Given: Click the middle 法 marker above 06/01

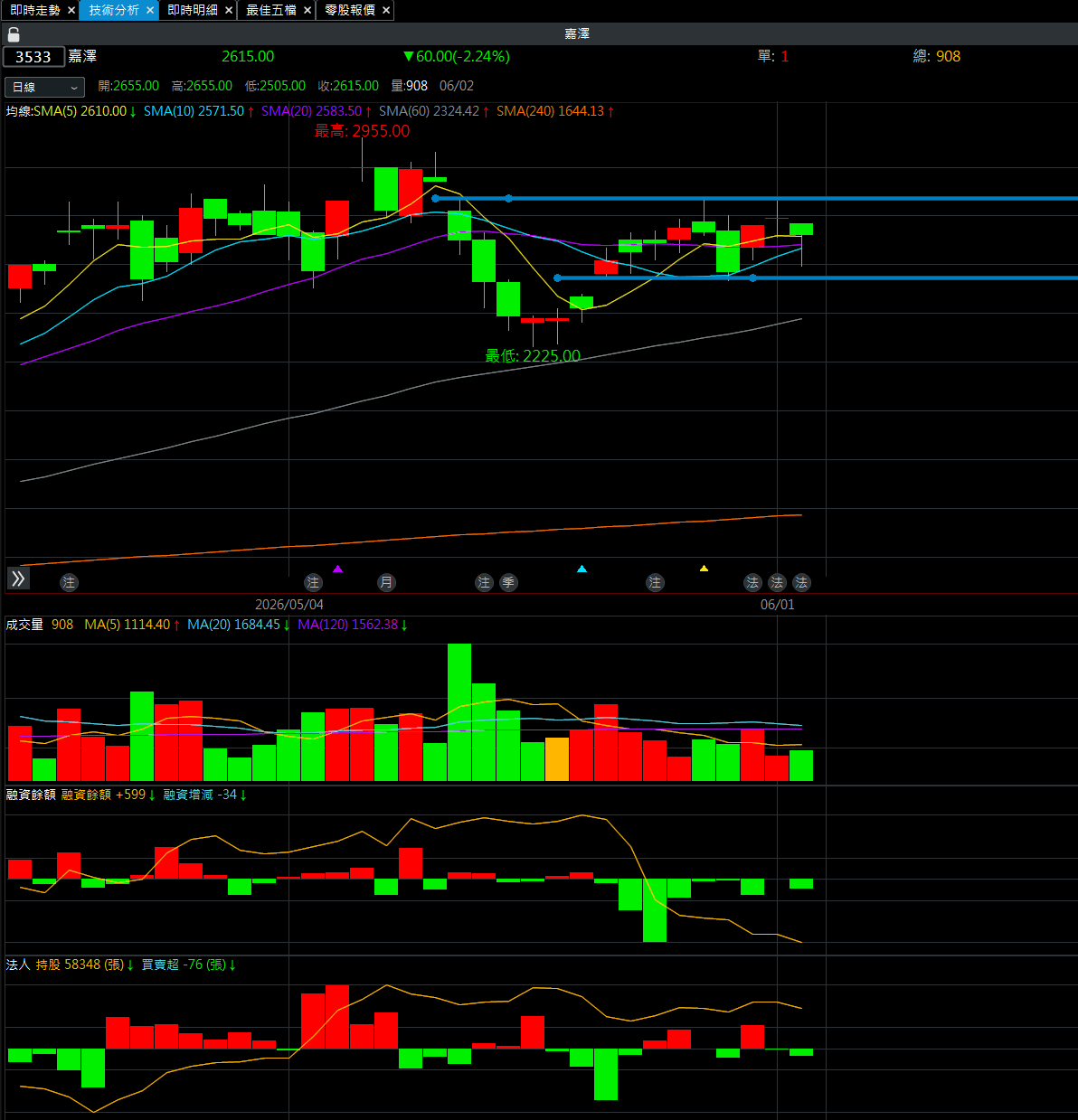Looking at the screenshot, I should pyautogui.click(x=777, y=583).
